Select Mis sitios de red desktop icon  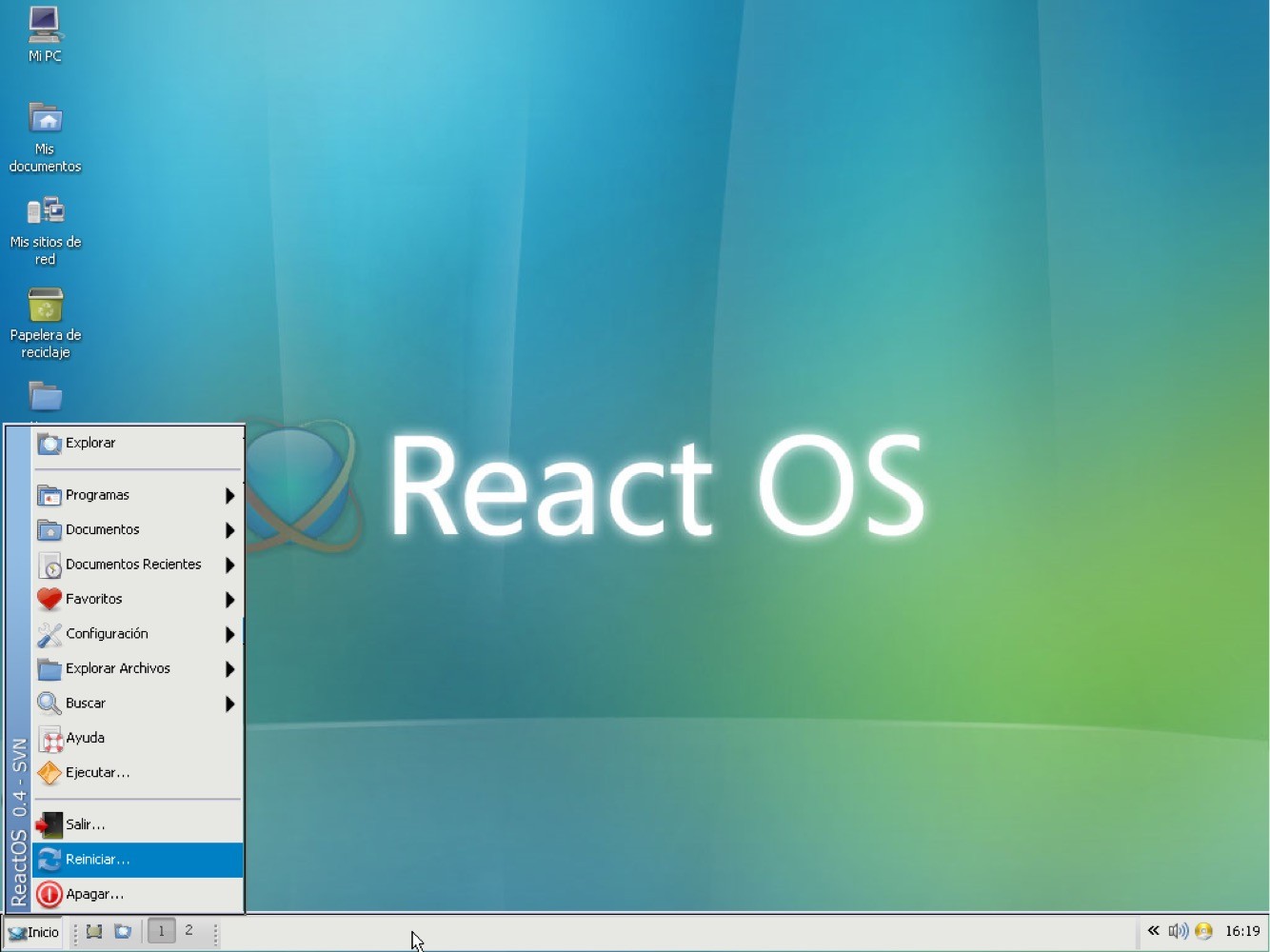[45, 230]
